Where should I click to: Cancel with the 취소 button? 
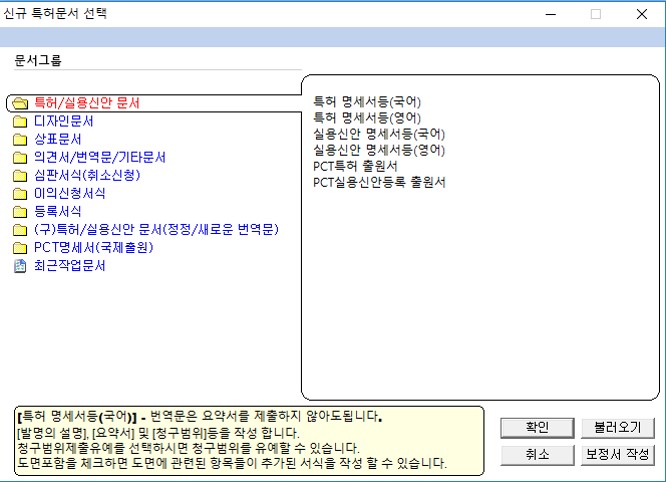point(537,455)
